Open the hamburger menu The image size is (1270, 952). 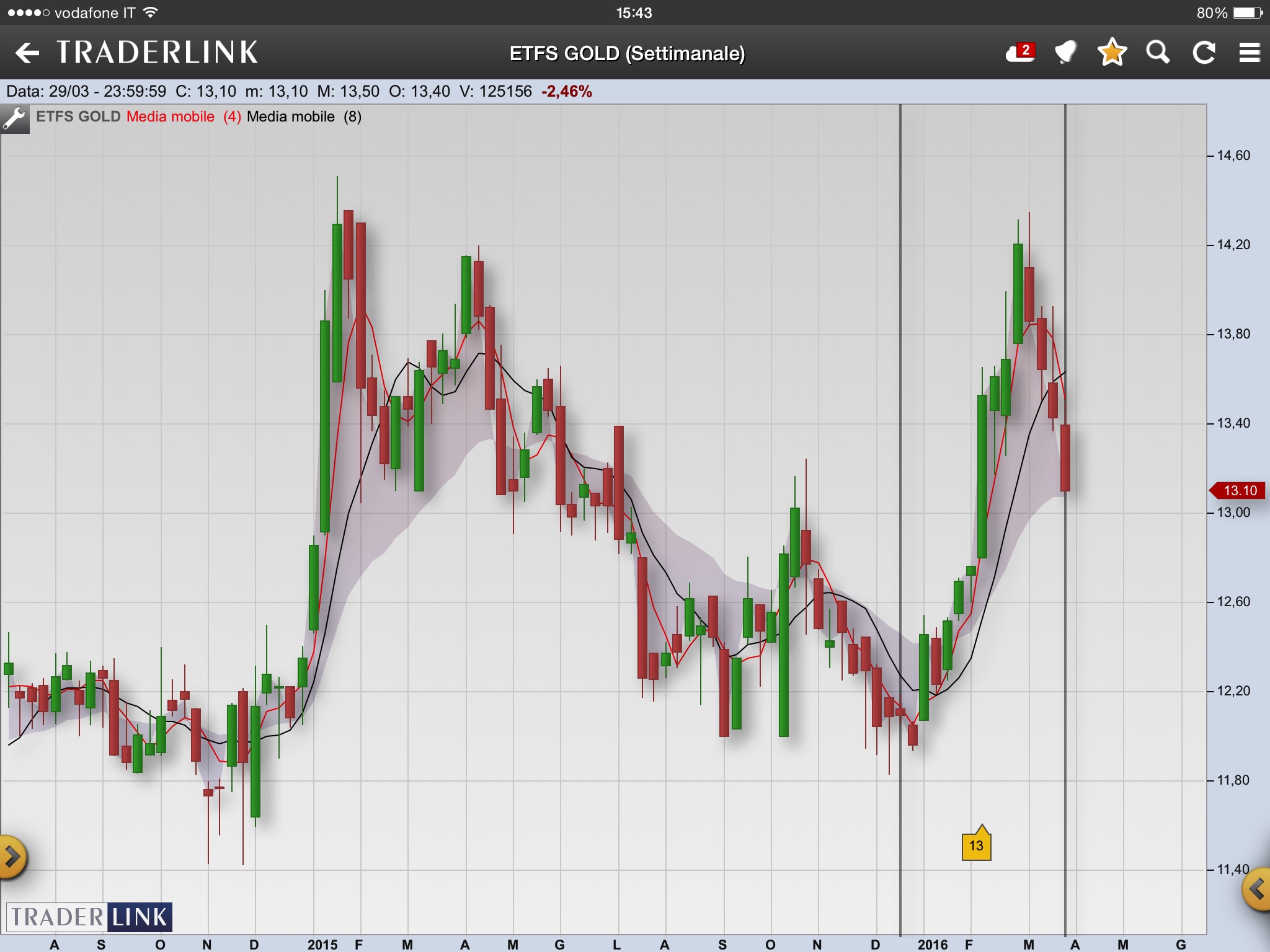point(1250,53)
